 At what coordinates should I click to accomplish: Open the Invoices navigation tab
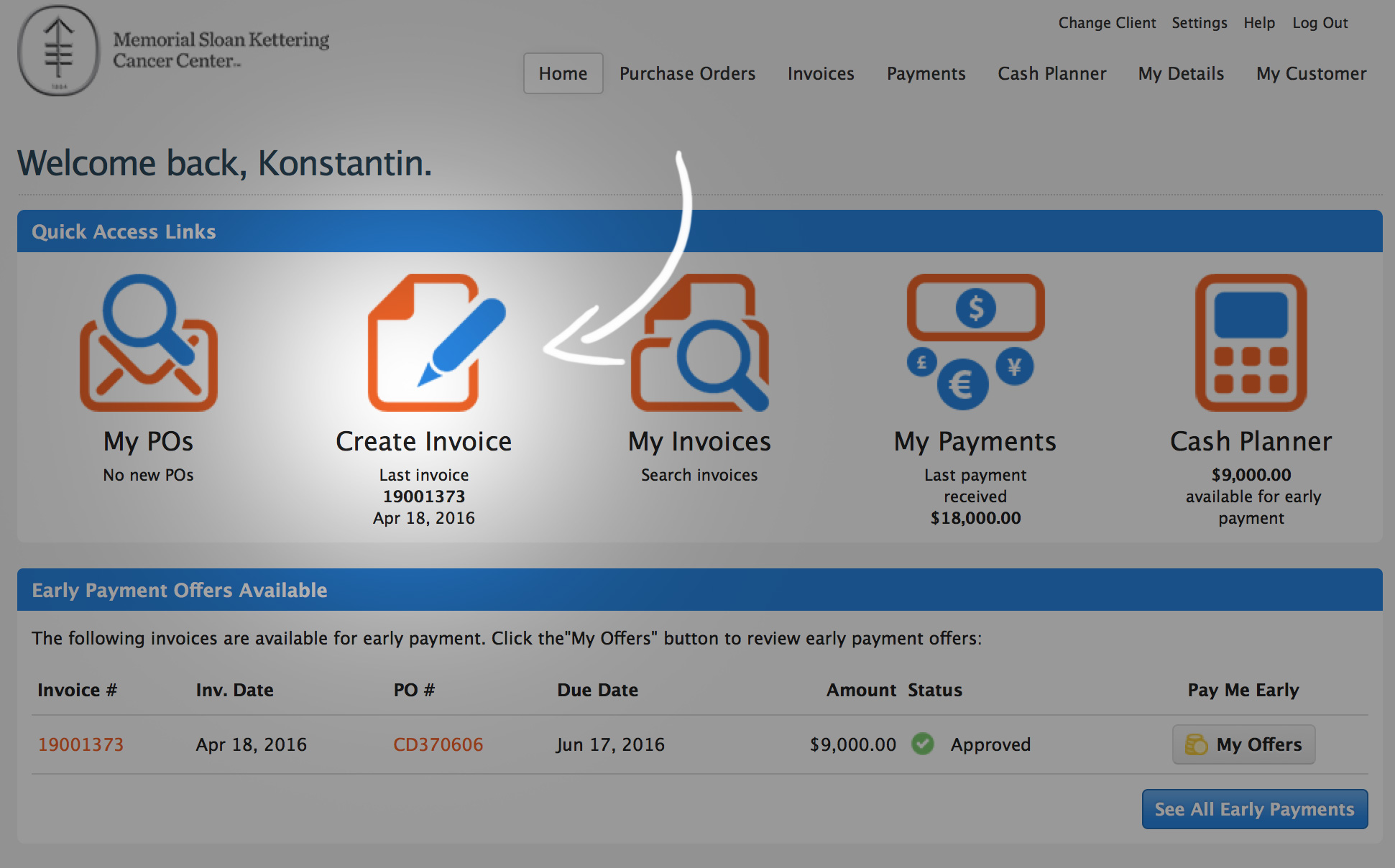click(x=821, y=73)
